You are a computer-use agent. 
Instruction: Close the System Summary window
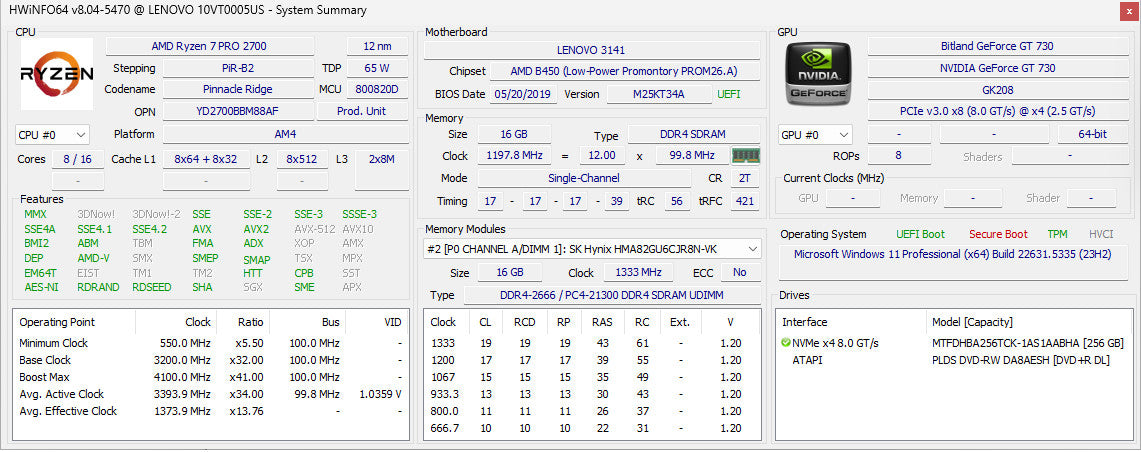(1128, 9)
